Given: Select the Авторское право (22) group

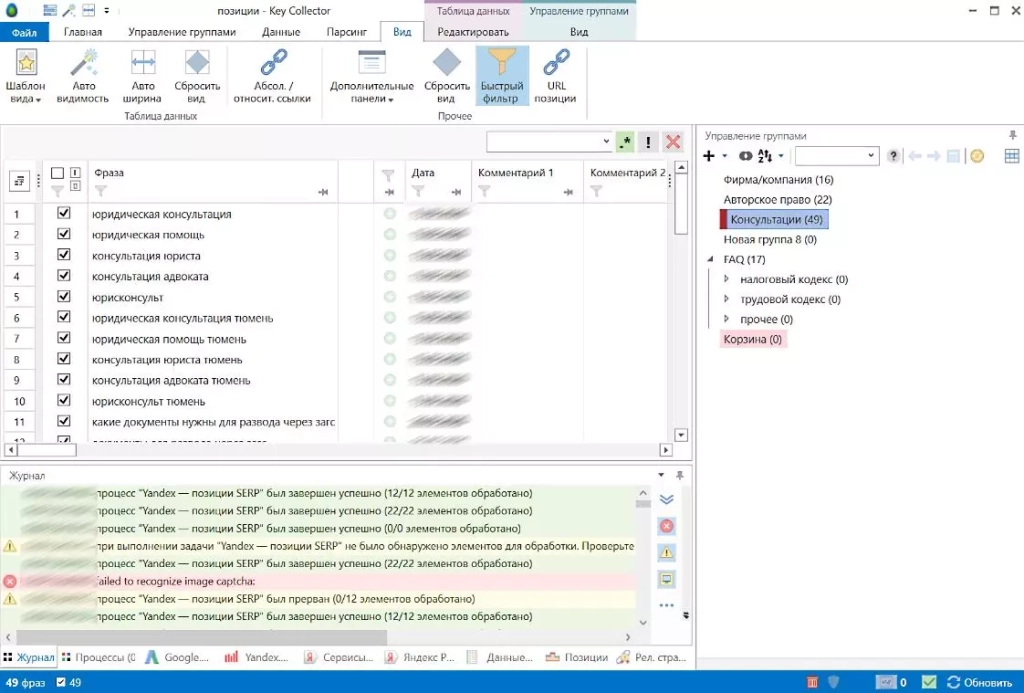Looking at the screenshot, I should pyautogui.click(x=778, y=199).
